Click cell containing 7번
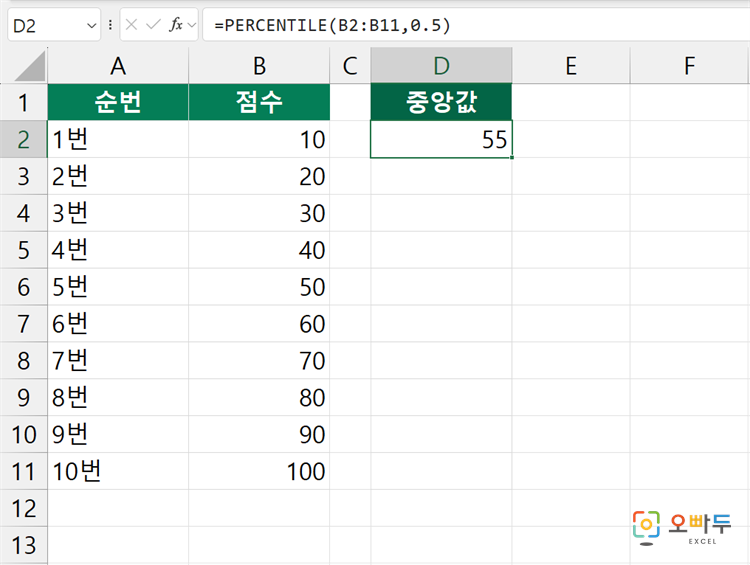The height and width of the screenshot is (565, 750). [118, 360]
